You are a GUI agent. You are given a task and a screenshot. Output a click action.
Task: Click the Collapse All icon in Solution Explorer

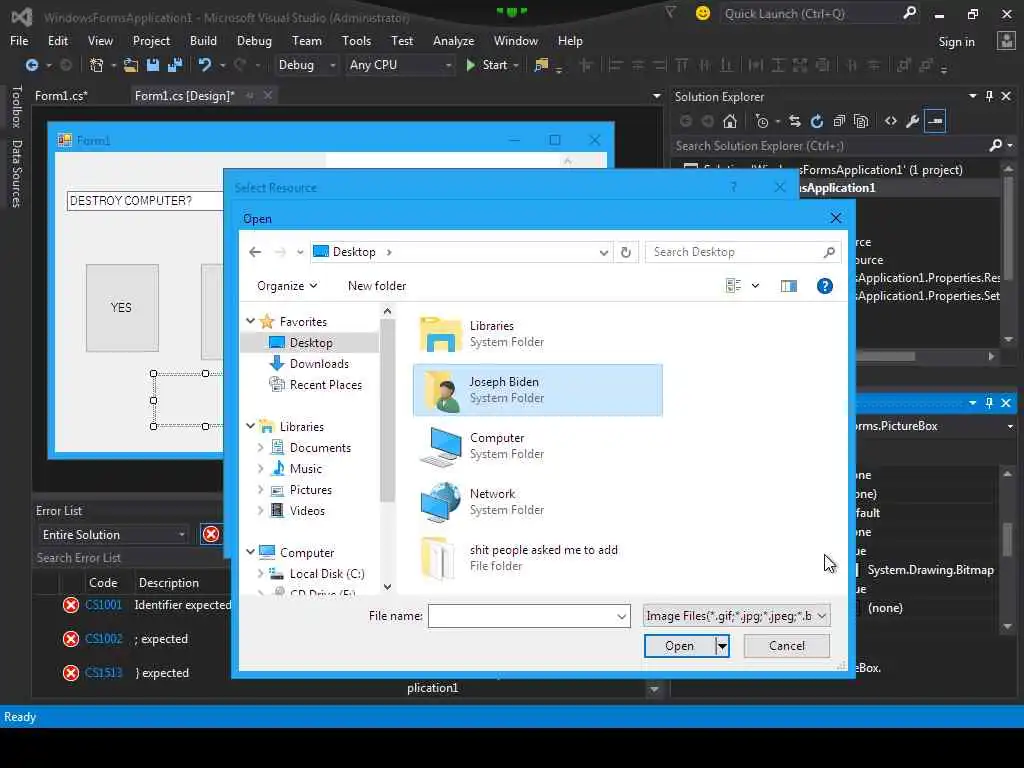[839, 121]
